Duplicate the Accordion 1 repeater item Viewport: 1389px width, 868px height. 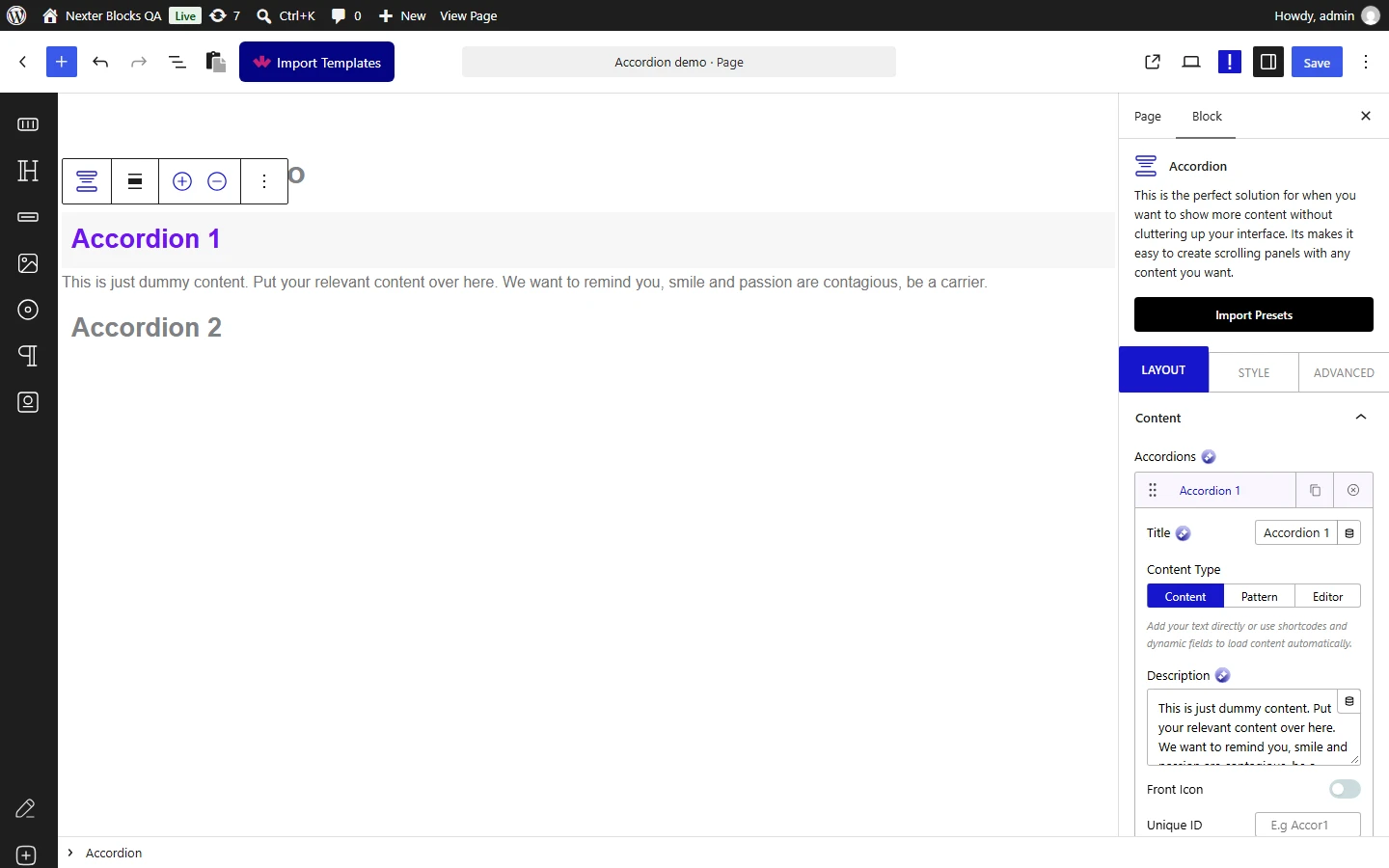tap(1315, 490)
